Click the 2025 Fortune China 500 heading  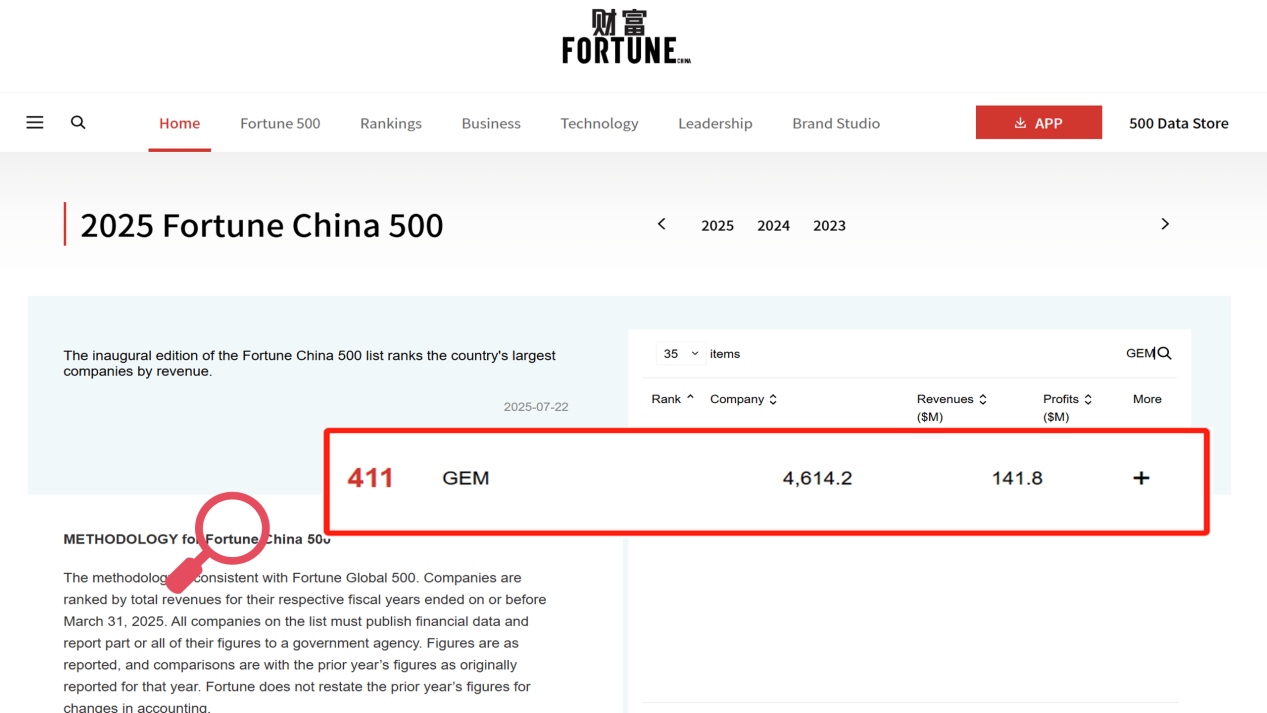tap(262, 225)
